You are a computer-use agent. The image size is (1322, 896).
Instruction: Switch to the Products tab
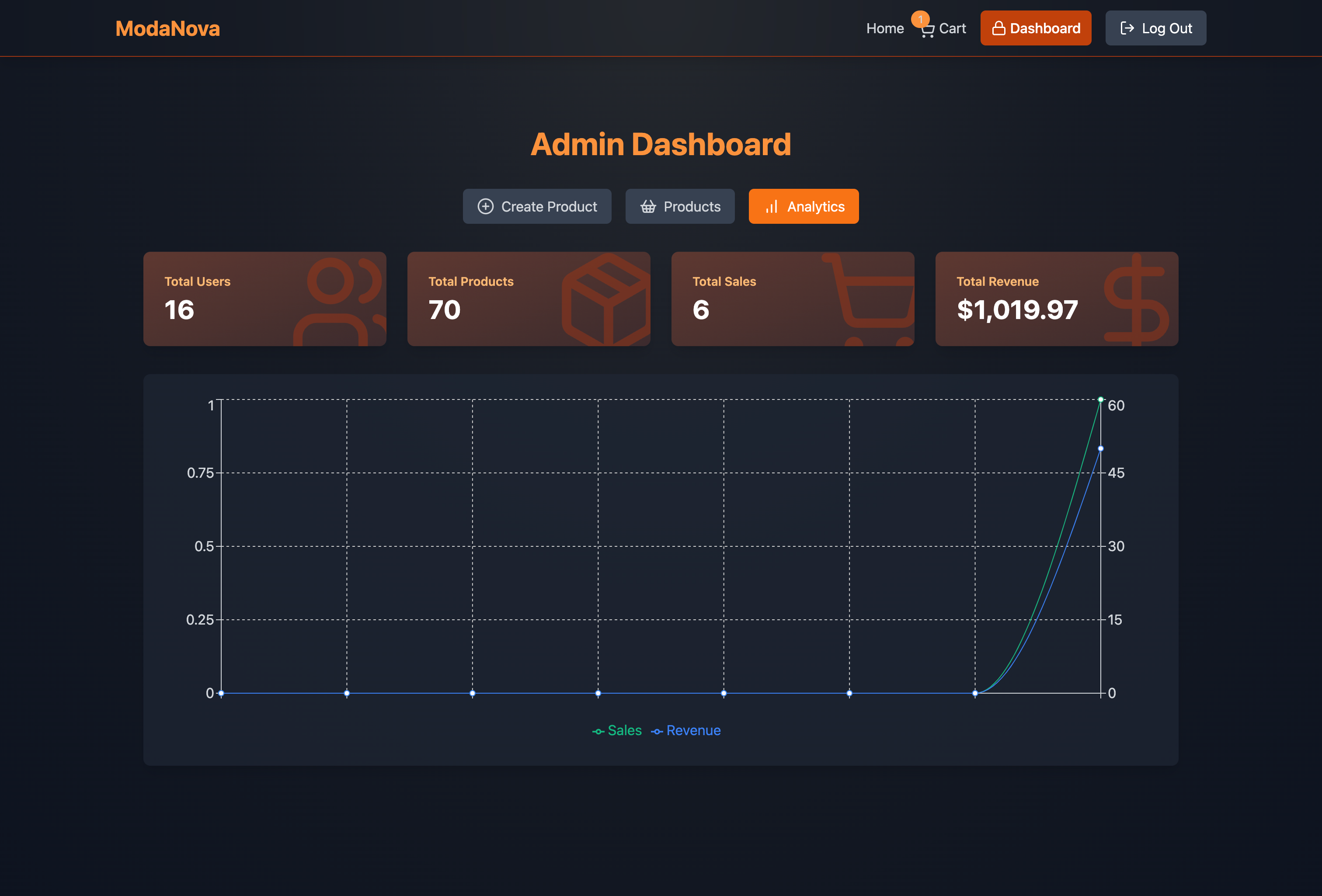point(680,206)
